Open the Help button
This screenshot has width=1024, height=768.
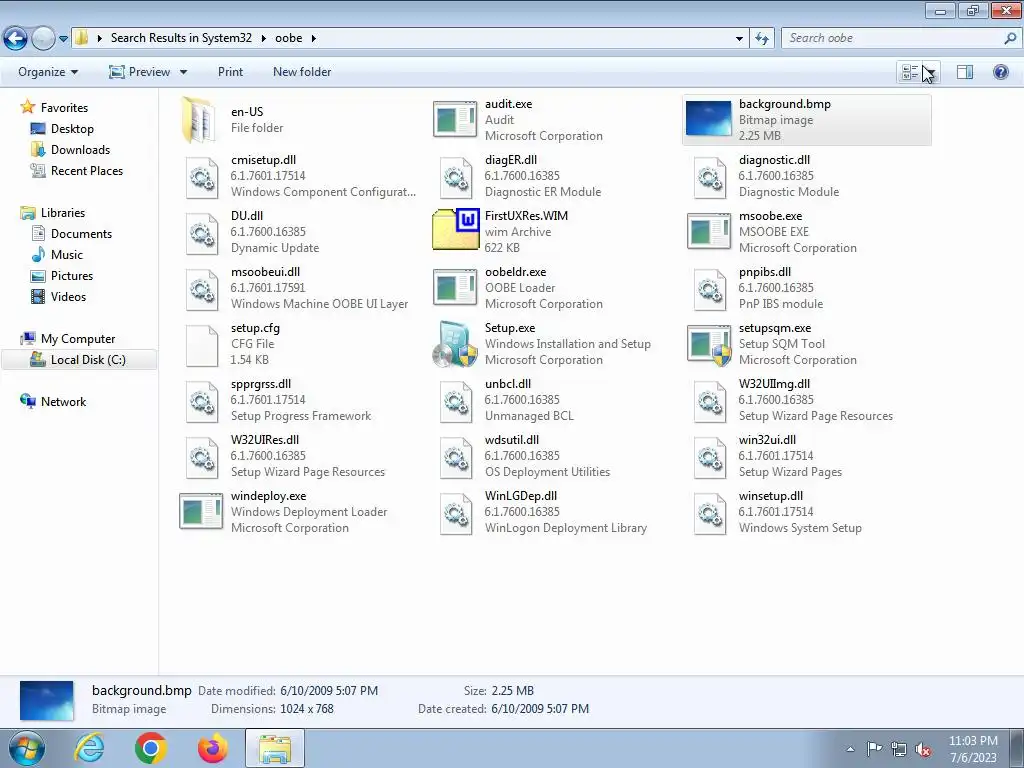point(1000,72)
